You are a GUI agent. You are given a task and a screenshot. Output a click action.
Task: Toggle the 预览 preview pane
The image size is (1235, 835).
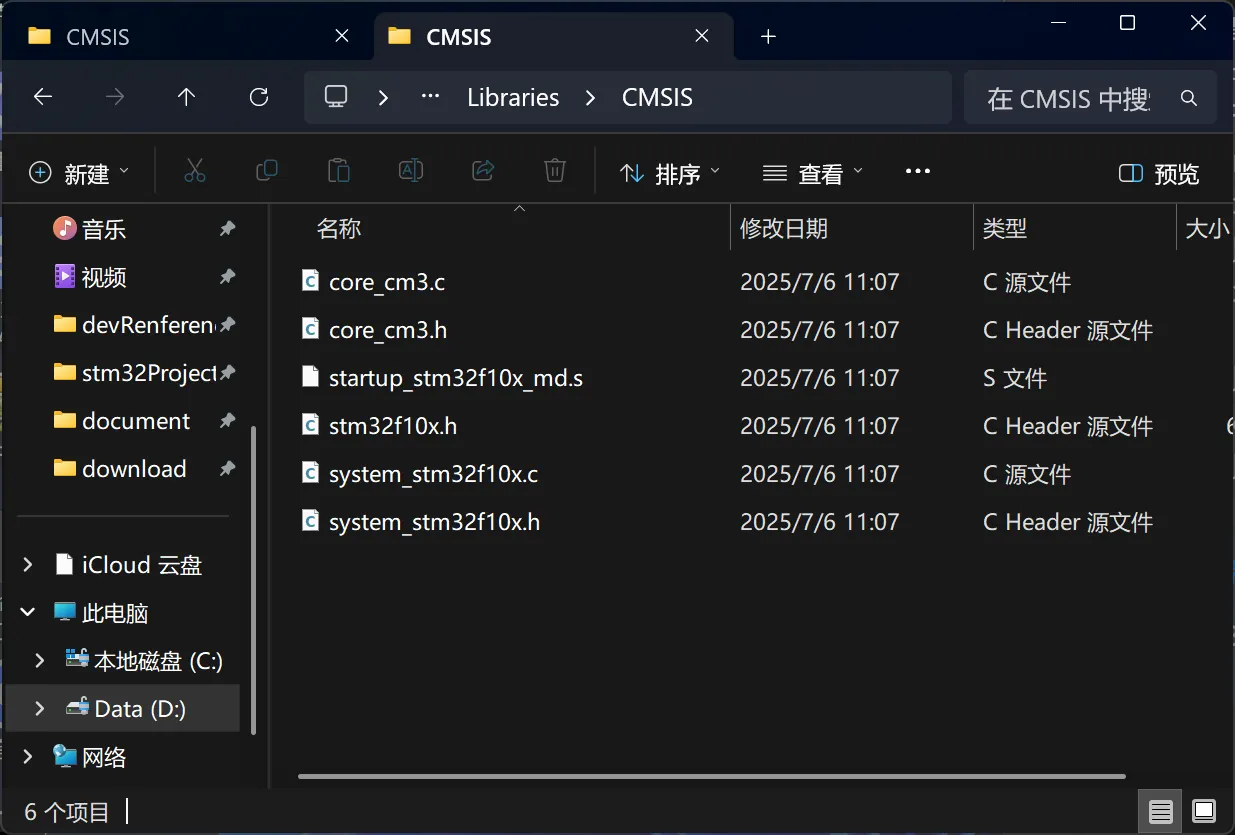(x=1158, y=174)
